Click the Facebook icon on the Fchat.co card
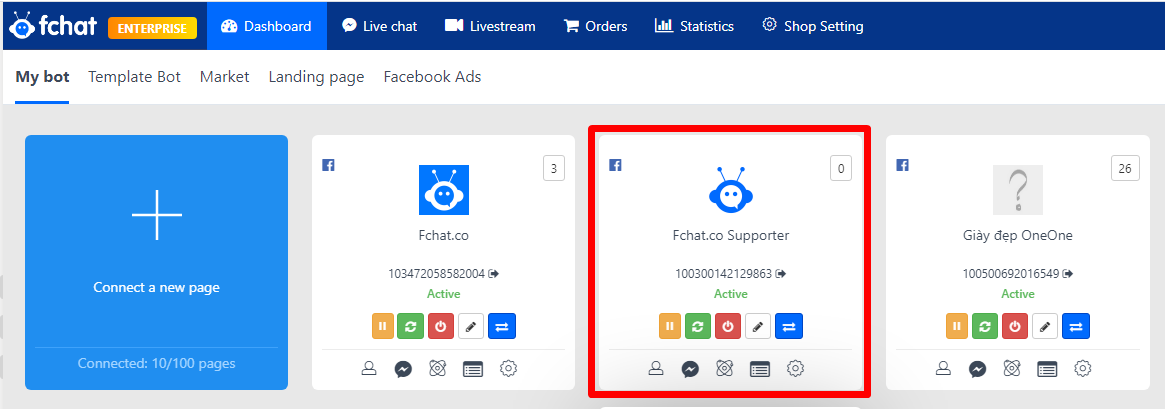Viewport: 1165px width, 409px height. (x=328, y=165)
